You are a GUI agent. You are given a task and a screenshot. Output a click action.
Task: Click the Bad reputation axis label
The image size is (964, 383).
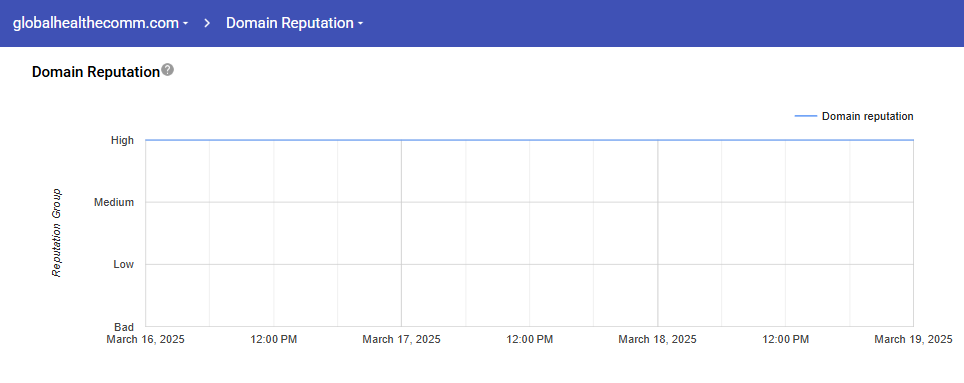124,326
